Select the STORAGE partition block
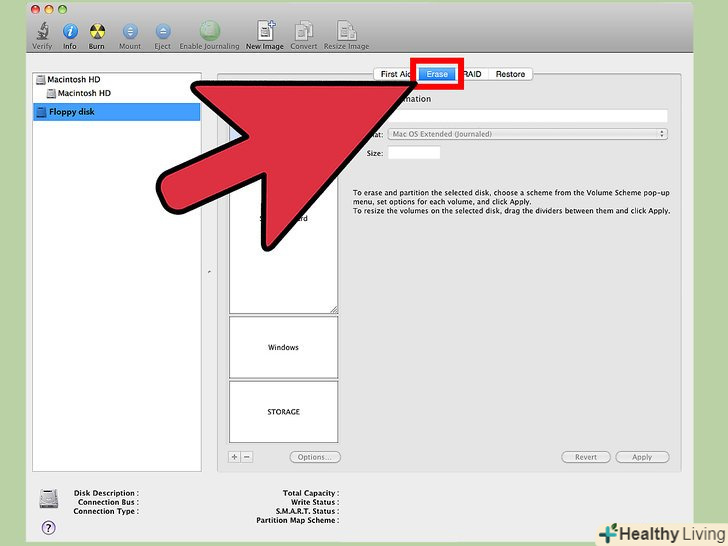The width and height of the screenshot is (728, 546). (284, 412)
